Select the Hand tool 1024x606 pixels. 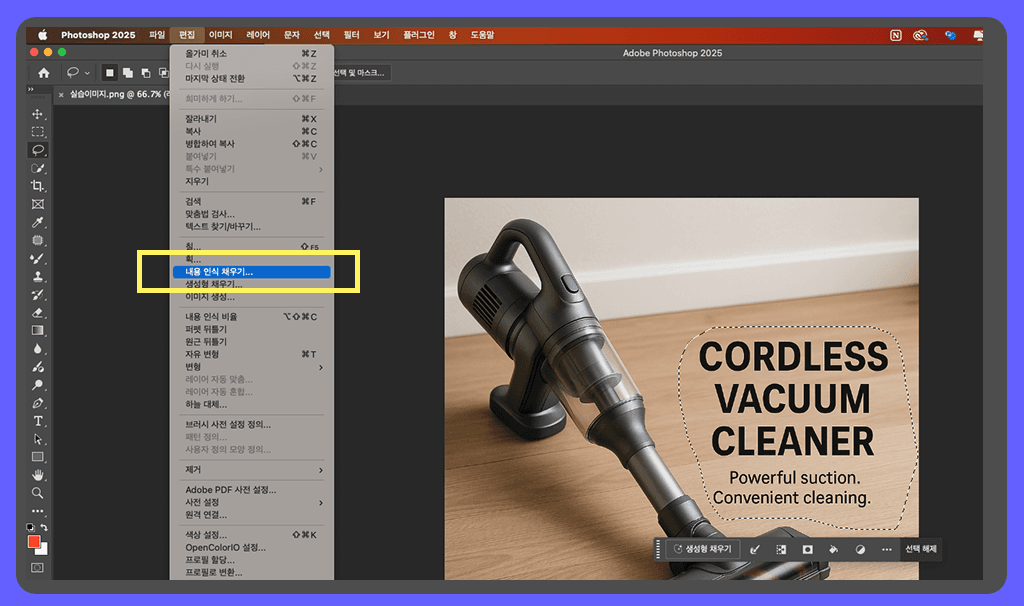pyautogui.click(x=38, y=475)
